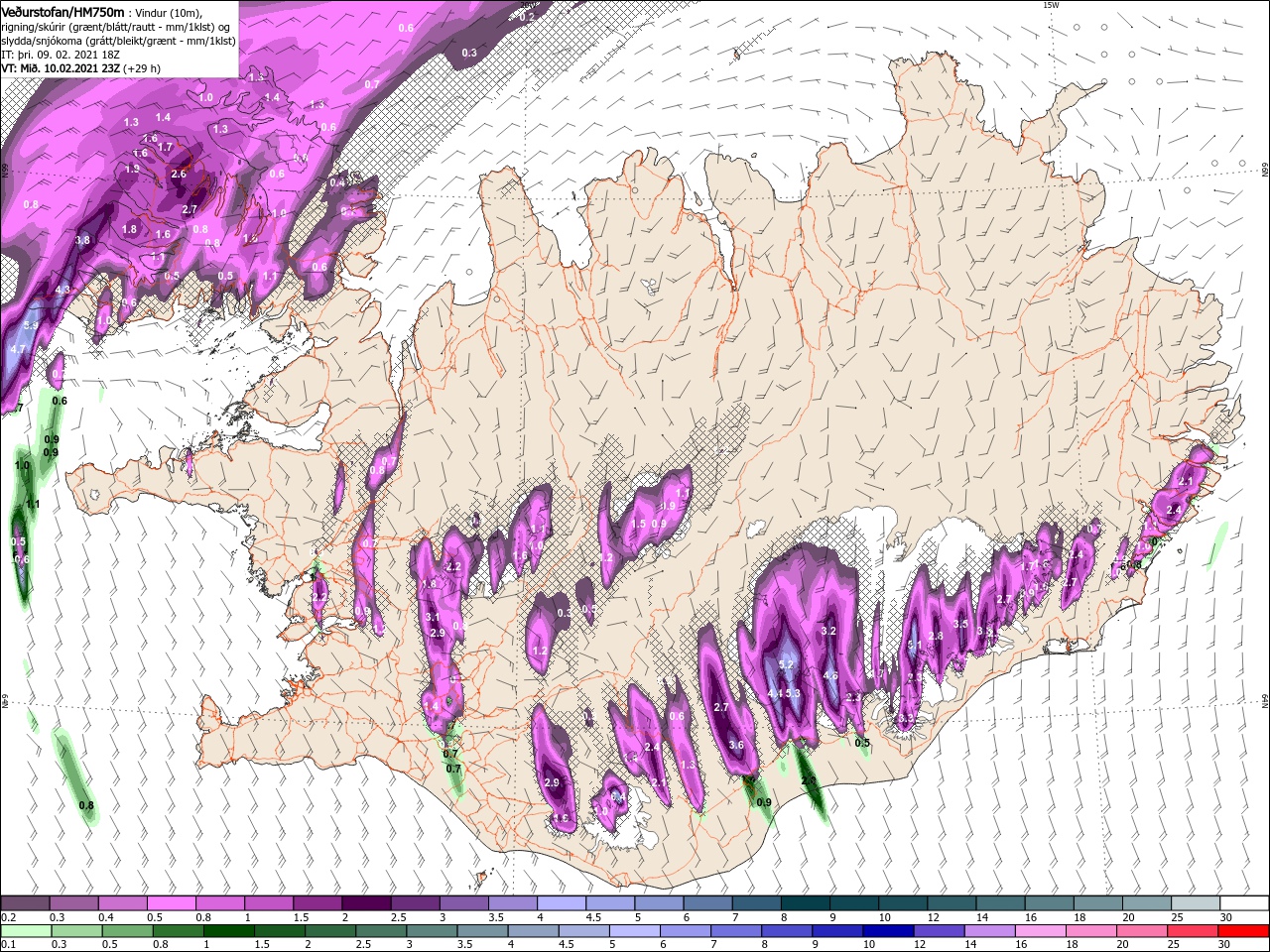Select the 'IT: þri. 09. 02. 2021 18Z' line
The height and width of the screenshot is (952, 1270).
click(x=60, y=55)
